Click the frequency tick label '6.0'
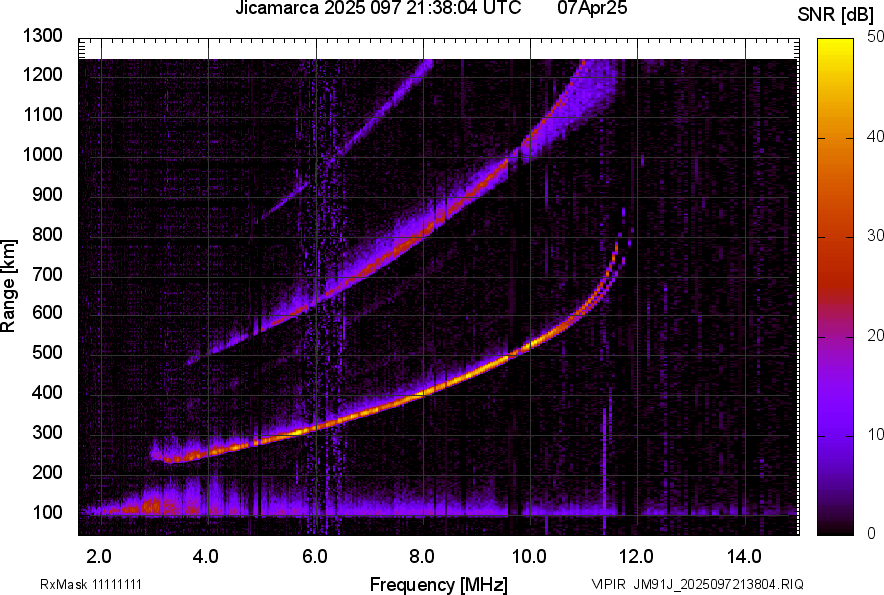 click(x=315, y=557)
